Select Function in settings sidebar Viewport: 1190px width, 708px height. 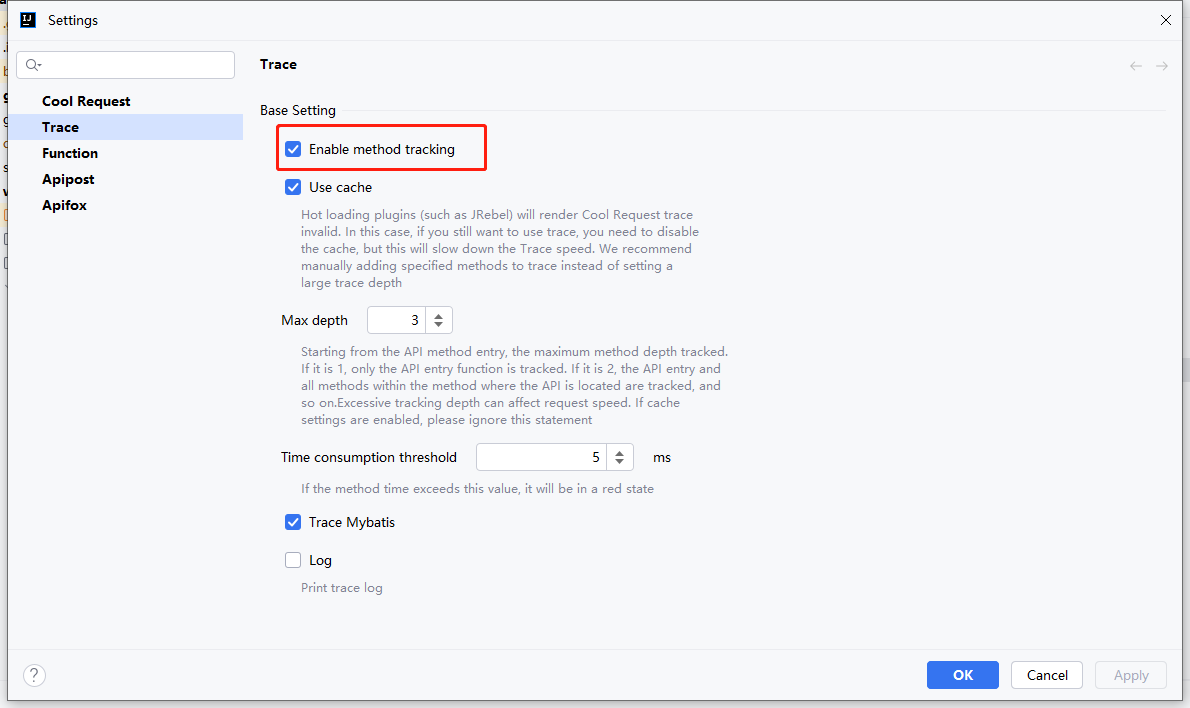pyautogui.click(x=70, y=153)
